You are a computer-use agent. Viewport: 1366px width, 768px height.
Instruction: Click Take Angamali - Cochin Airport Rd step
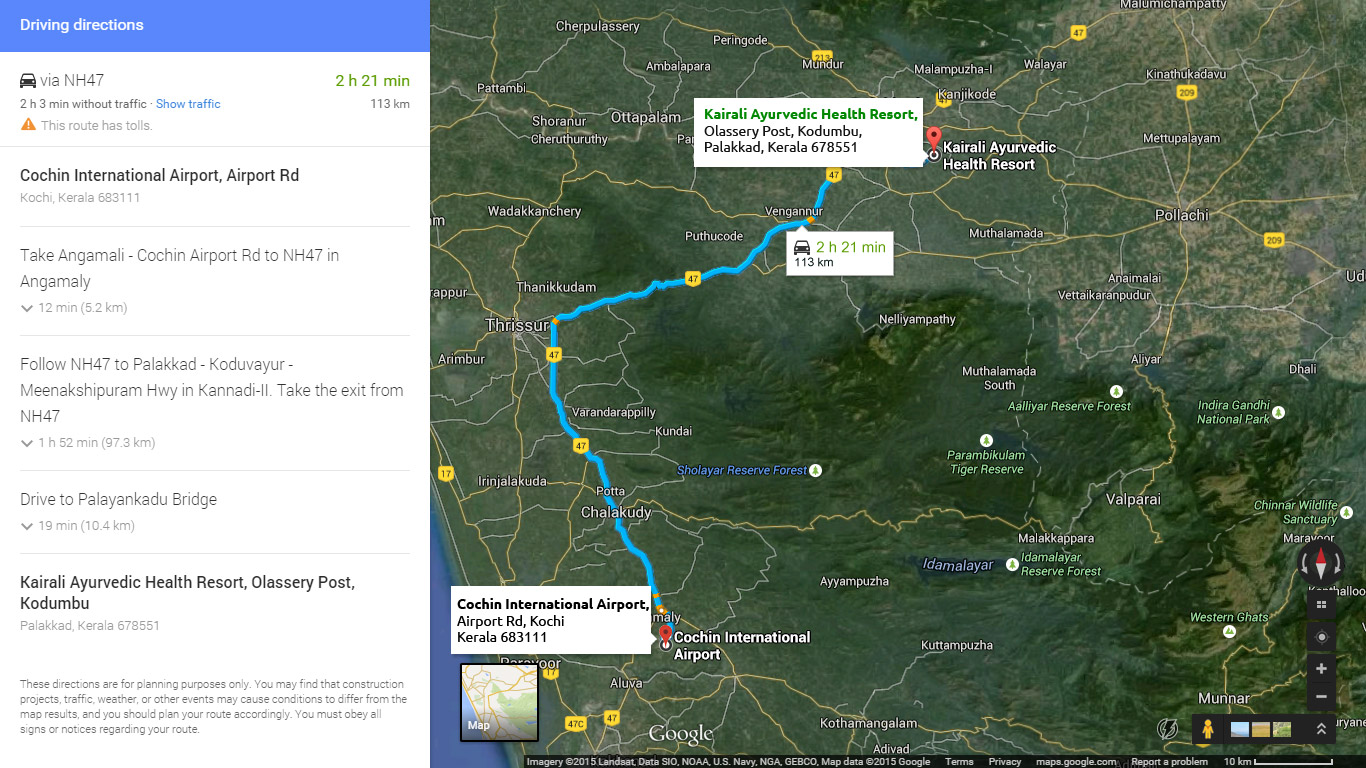click(x=180, y=268)
